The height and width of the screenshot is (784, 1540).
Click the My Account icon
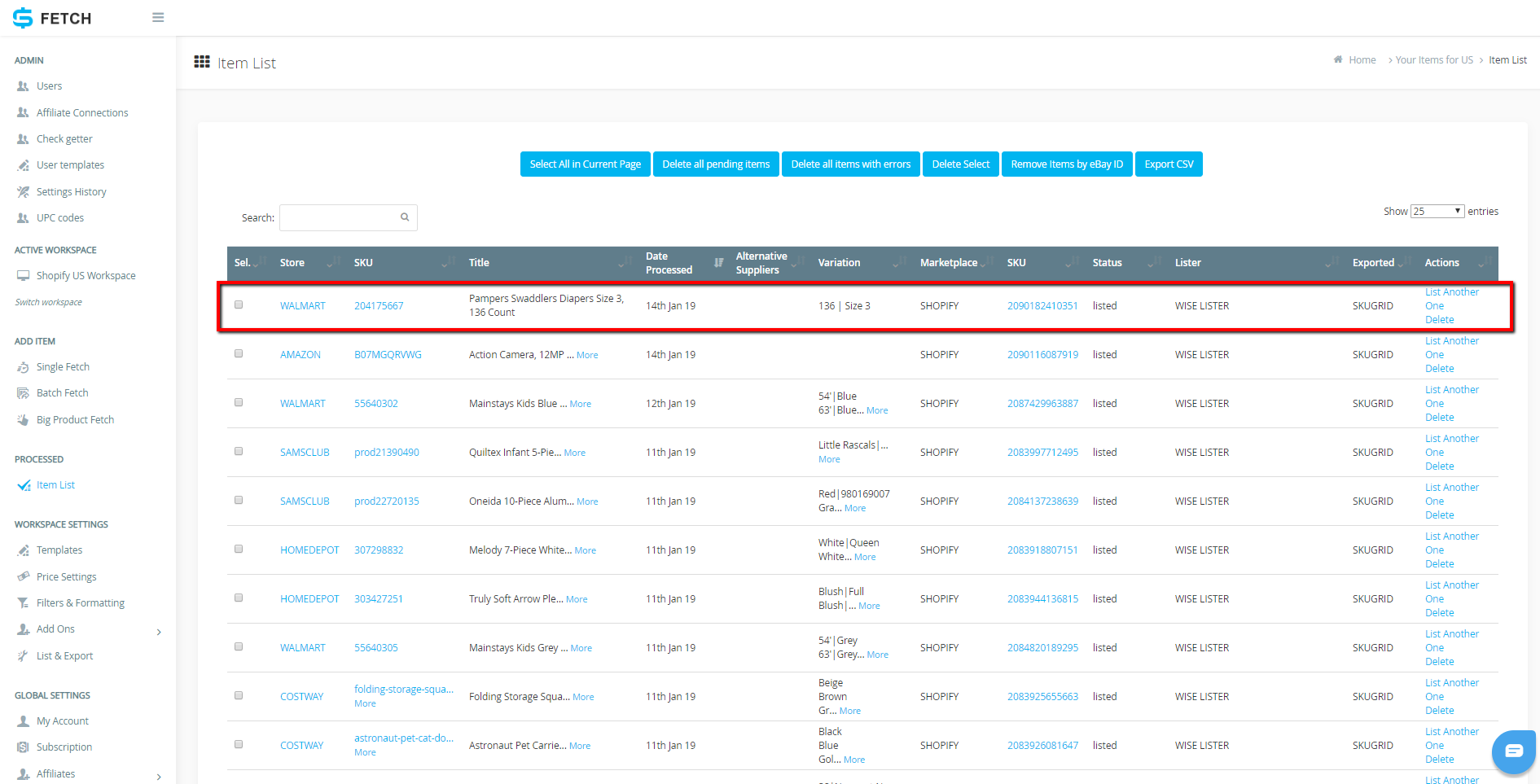tap(23, 721)
